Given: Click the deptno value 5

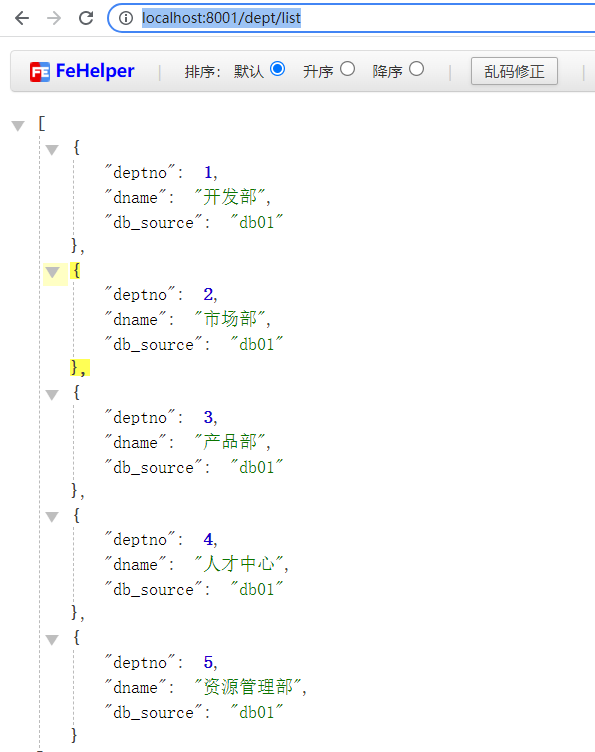Looking at the screenshot, I should [208, 662].
